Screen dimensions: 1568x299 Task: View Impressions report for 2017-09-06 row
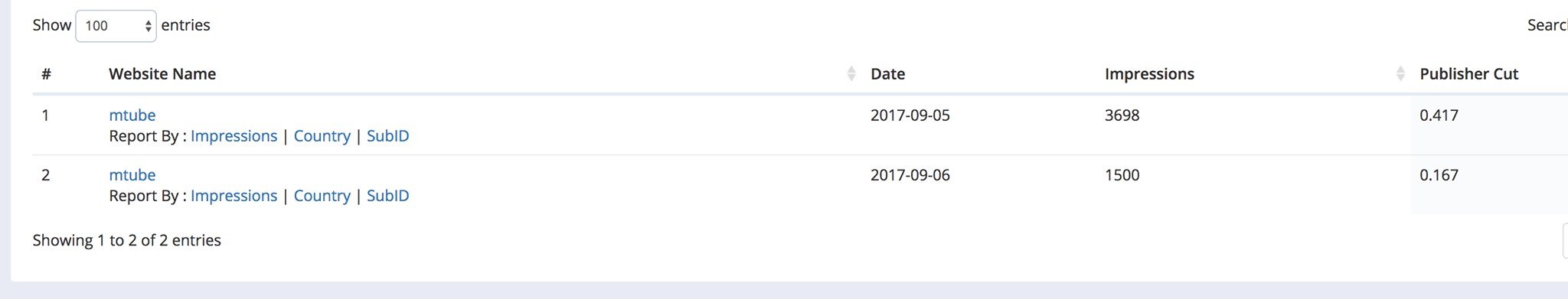234,196
